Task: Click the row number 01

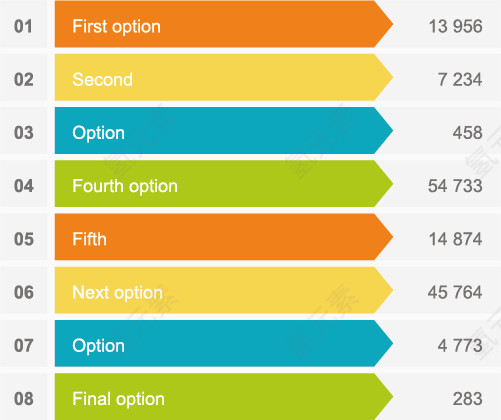Action: [23, 26]
